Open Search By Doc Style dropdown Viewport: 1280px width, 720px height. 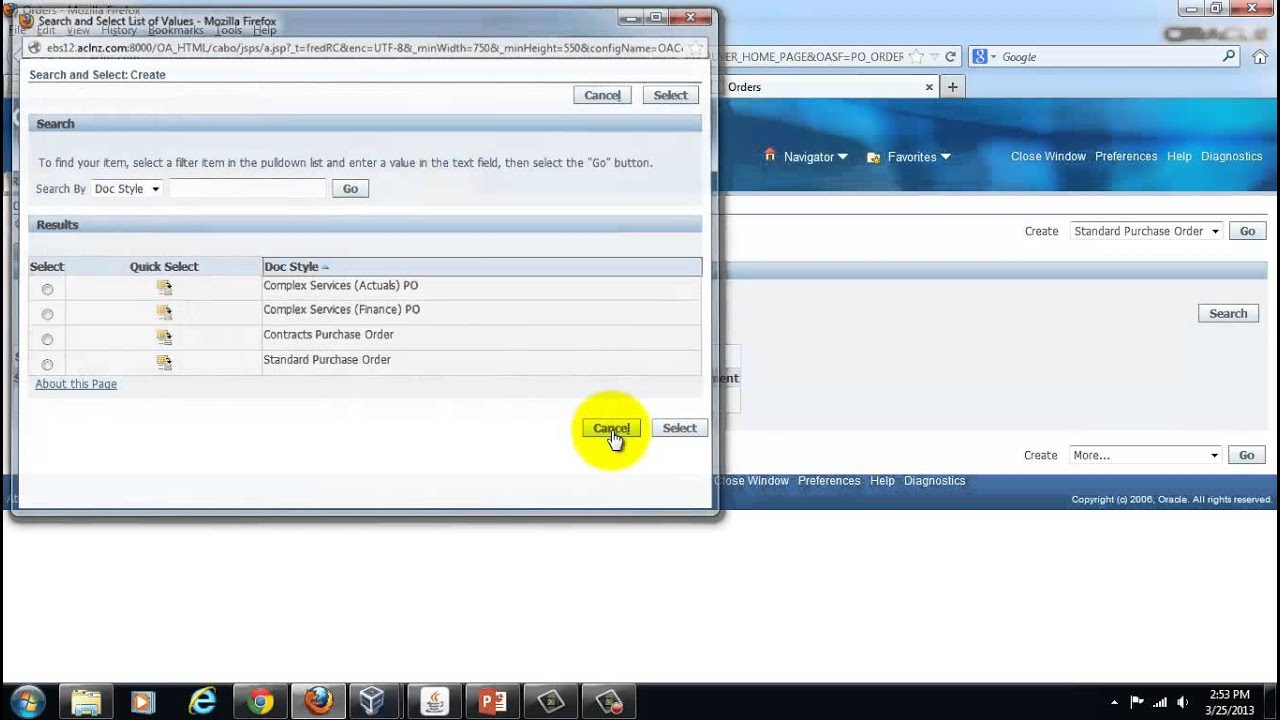coord(127,189)
